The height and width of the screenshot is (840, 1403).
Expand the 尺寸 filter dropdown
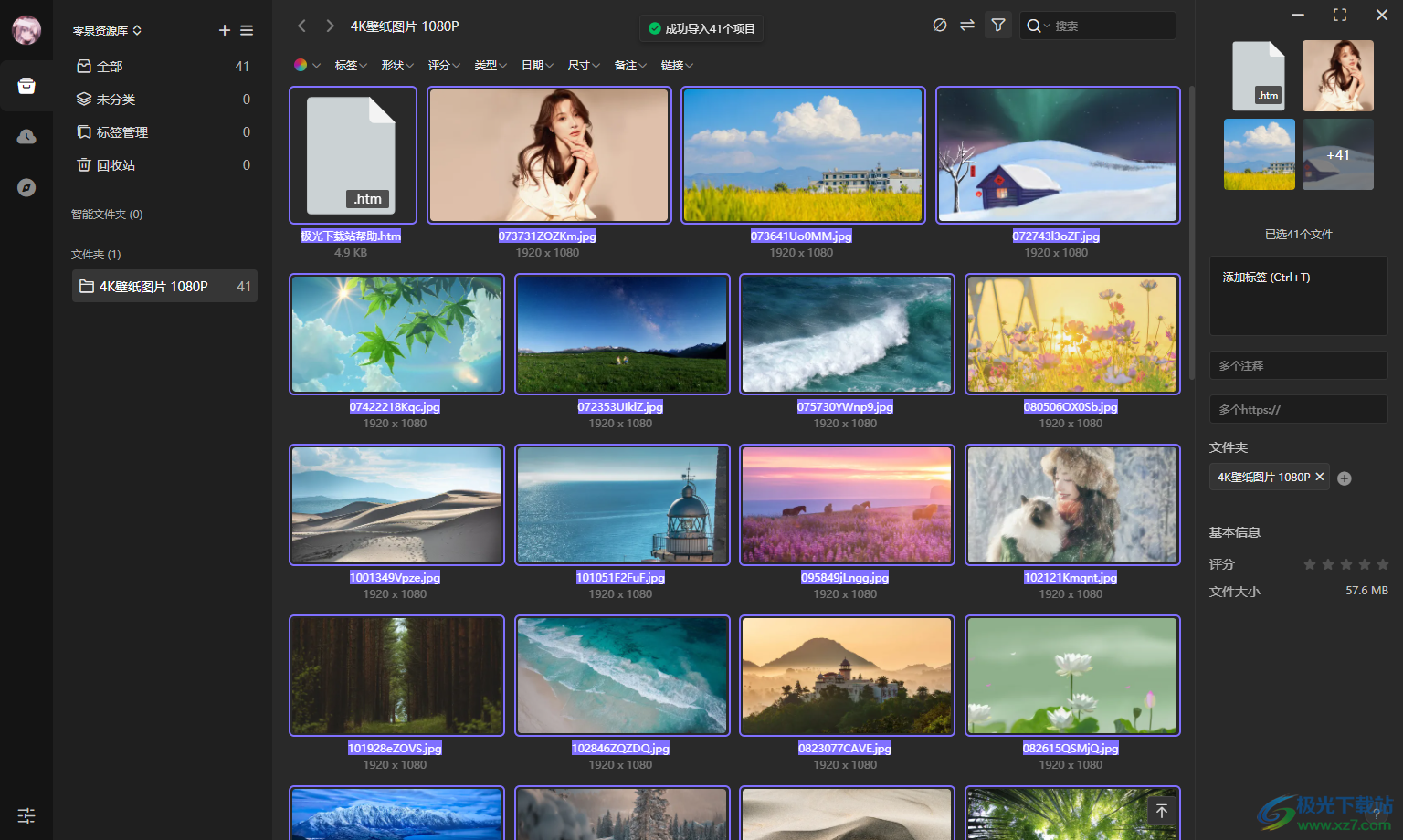(584, 65)
